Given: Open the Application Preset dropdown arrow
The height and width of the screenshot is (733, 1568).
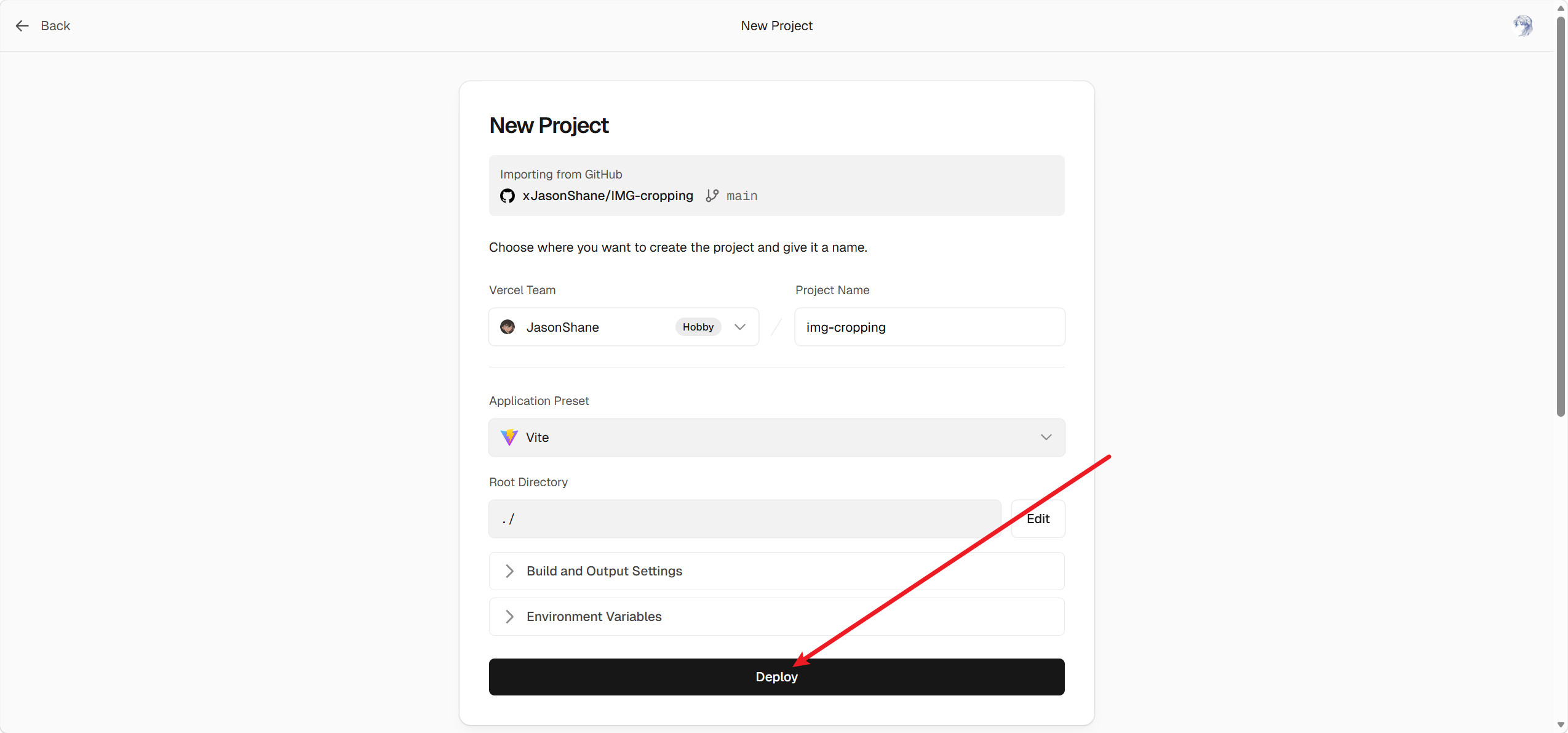Looking at the screenshot, I should pyautogui.click(x=1046, y=438).
